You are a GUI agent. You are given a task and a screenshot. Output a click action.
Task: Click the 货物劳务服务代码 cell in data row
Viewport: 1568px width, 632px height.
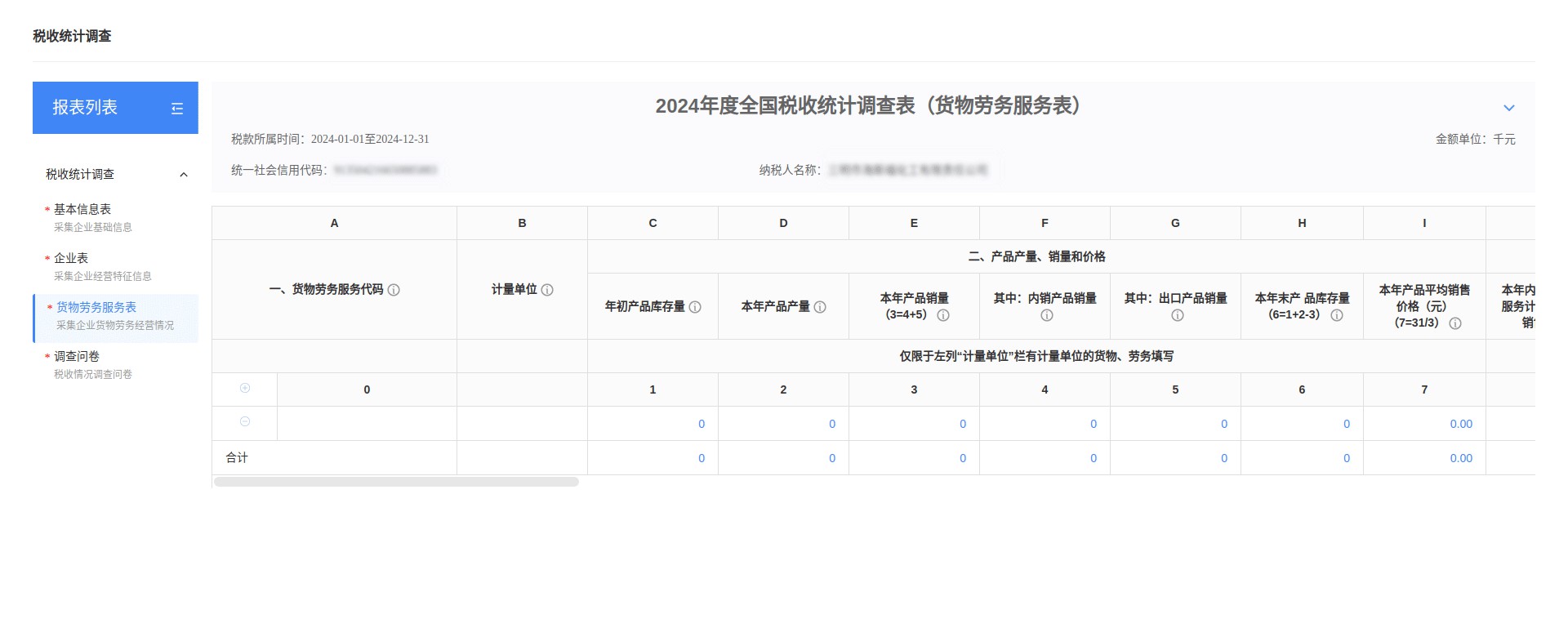tap(367, 424)
